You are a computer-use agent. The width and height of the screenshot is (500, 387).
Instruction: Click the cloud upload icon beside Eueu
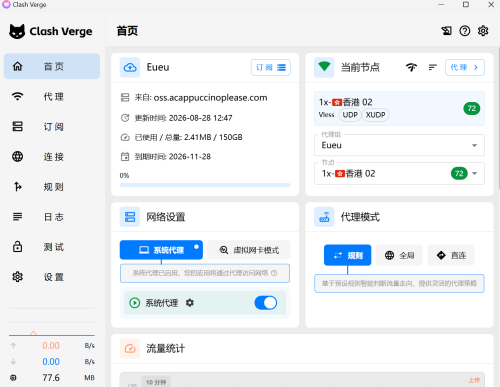130,67
